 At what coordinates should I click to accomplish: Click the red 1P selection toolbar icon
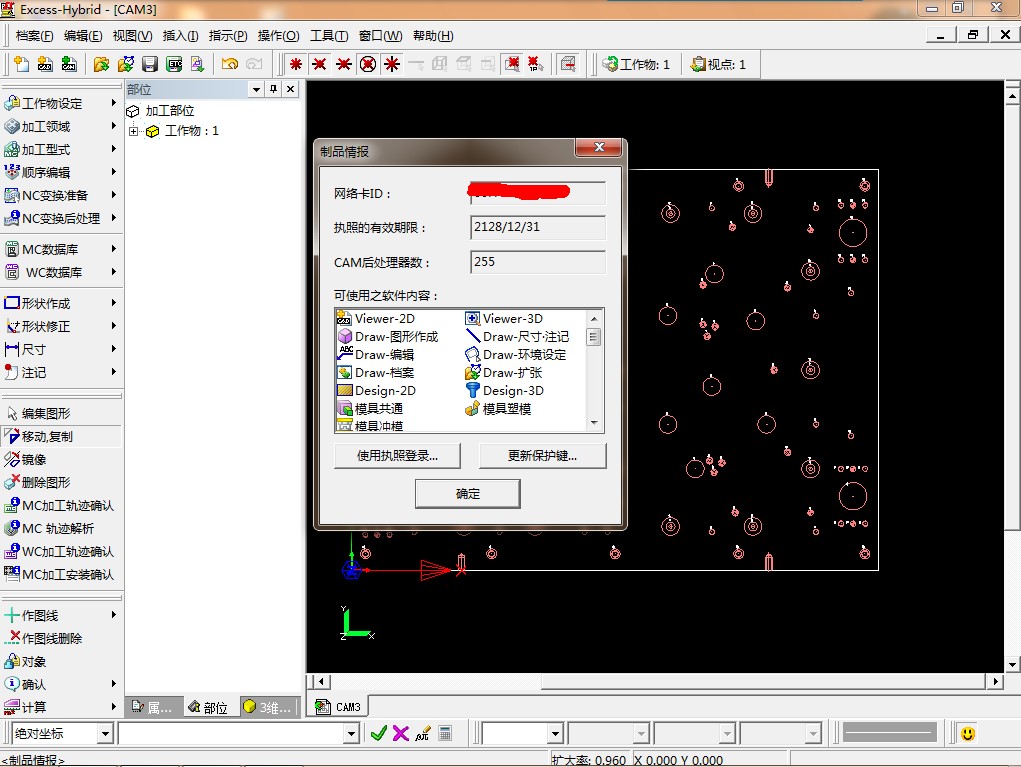click(535, 64)
